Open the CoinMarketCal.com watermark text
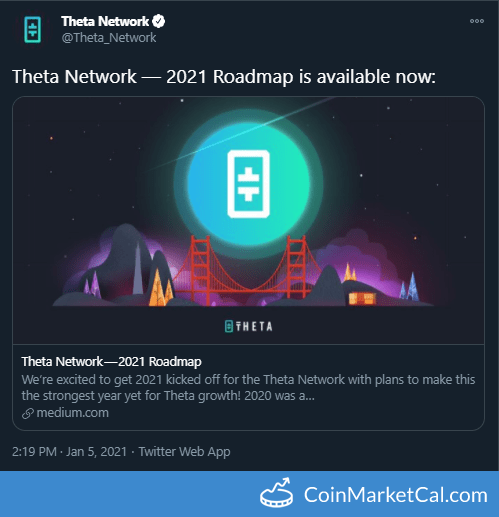 coord(396,495)
